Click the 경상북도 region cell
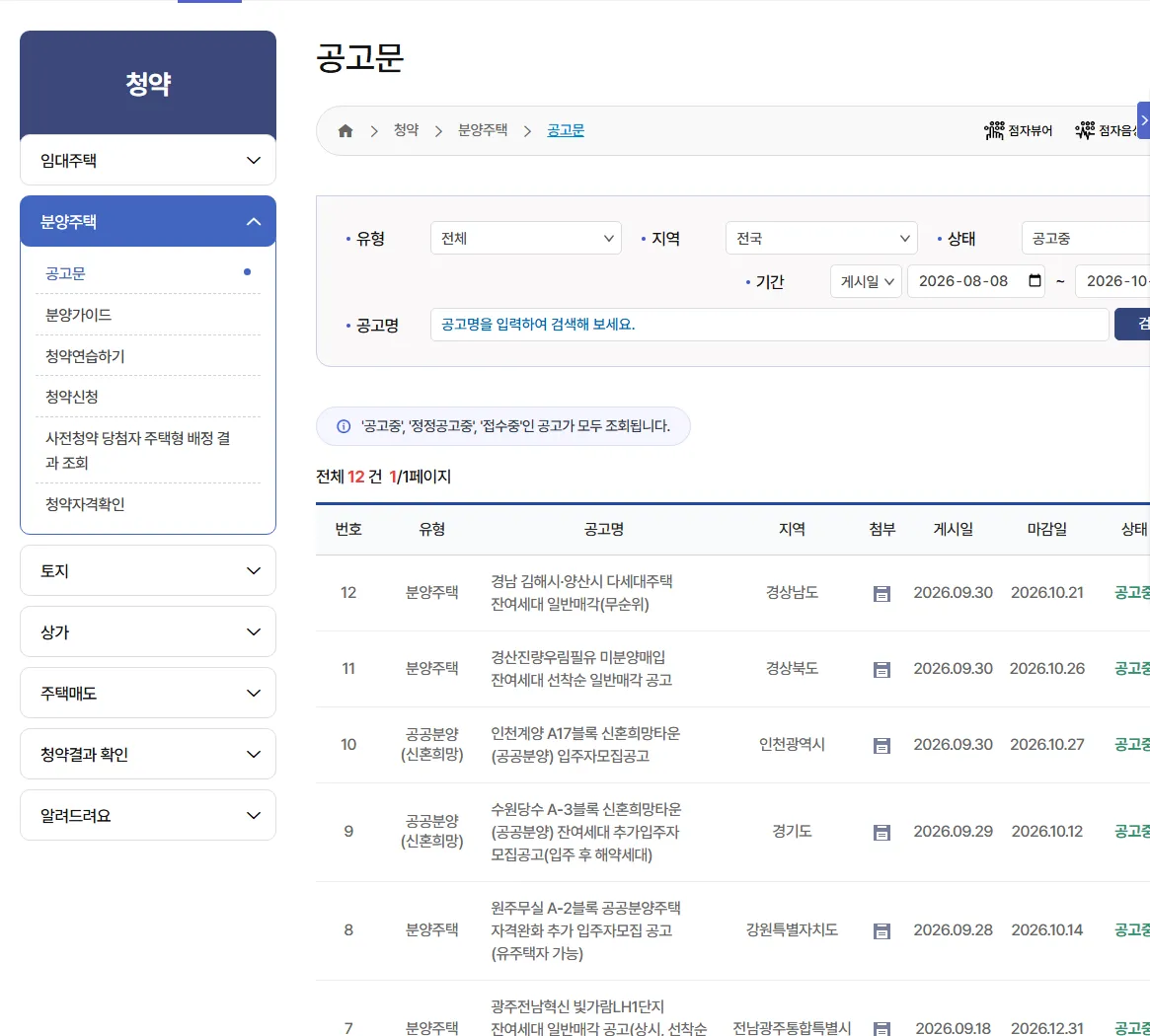The width and height of the screenshot is (1150, 1036). pyautogui.click(x=792, y=669)
